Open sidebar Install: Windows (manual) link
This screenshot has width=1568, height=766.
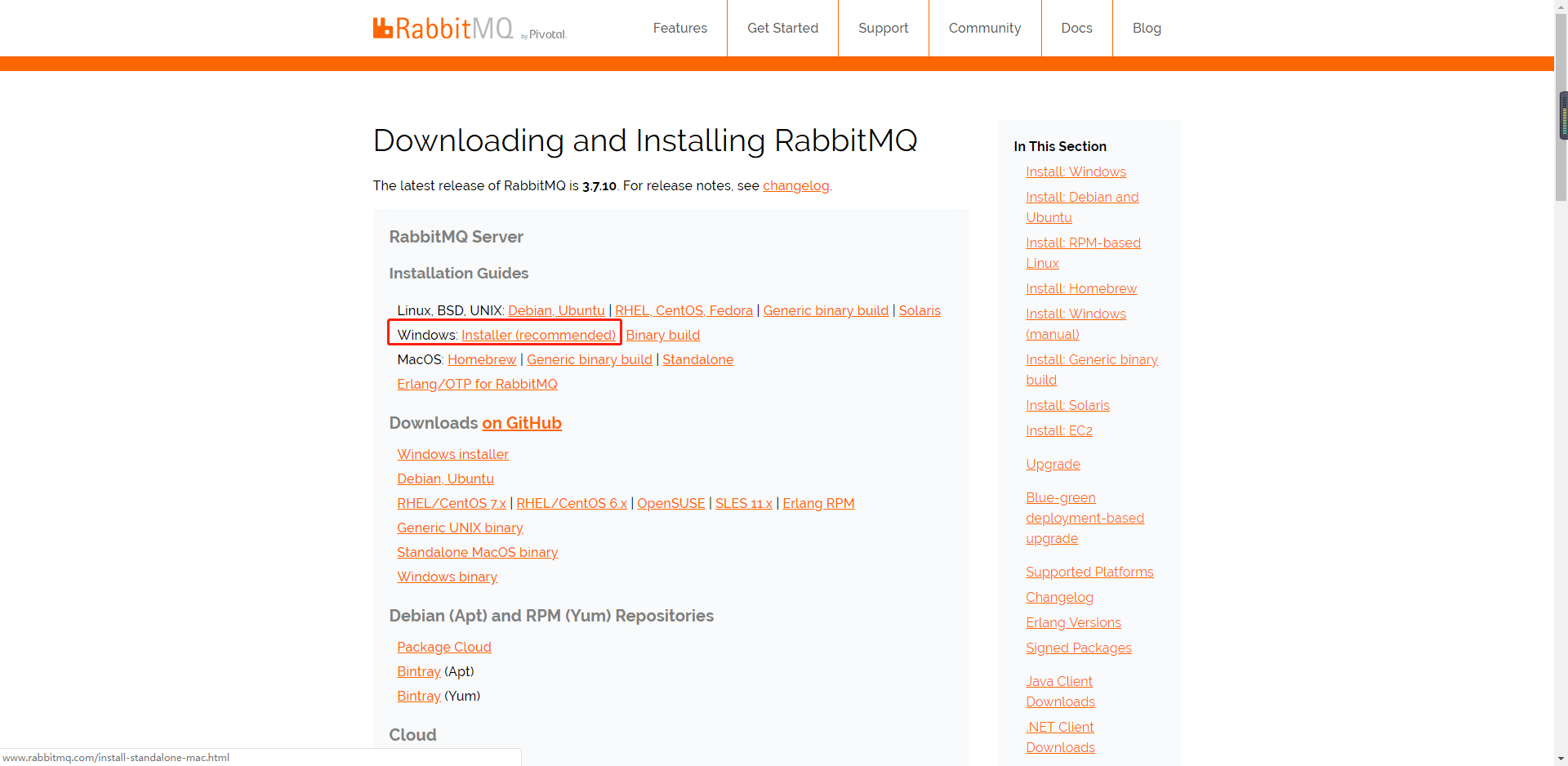pos(1076,324)
